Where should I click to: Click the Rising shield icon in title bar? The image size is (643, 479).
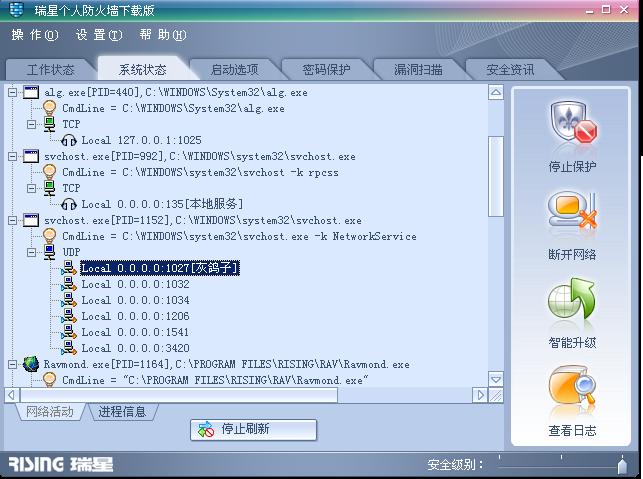pos(16,10)
